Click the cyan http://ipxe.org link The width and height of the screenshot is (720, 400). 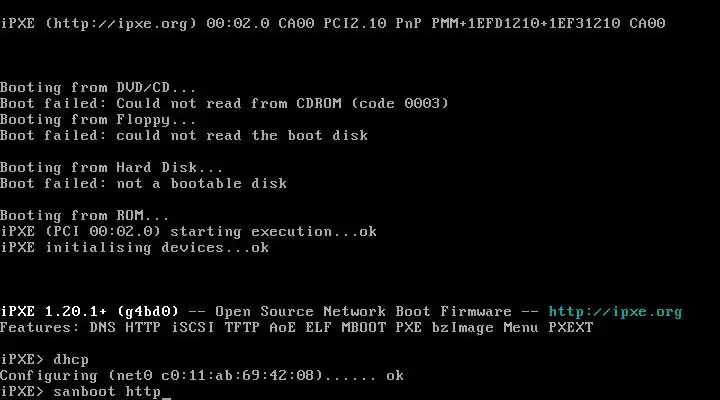[615, 312]
